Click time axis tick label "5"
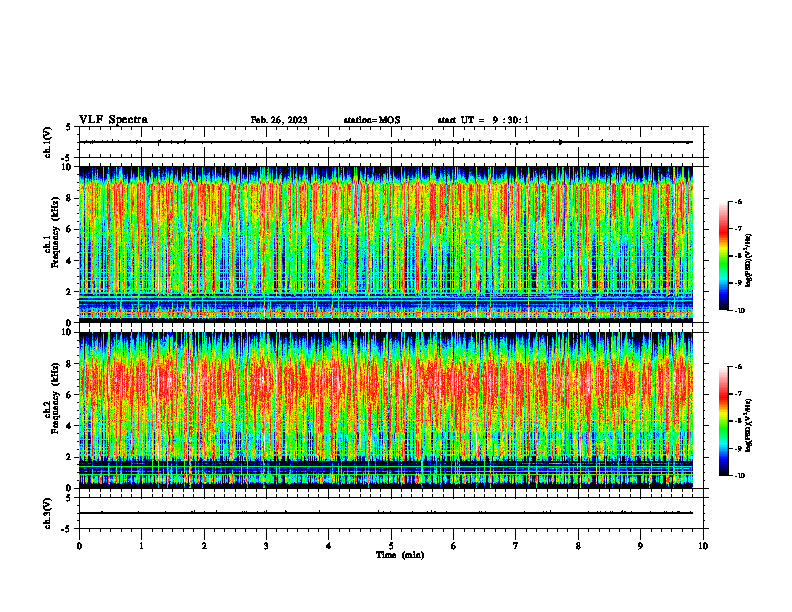Screen dimensions: 792x612 tap(391, 546)
